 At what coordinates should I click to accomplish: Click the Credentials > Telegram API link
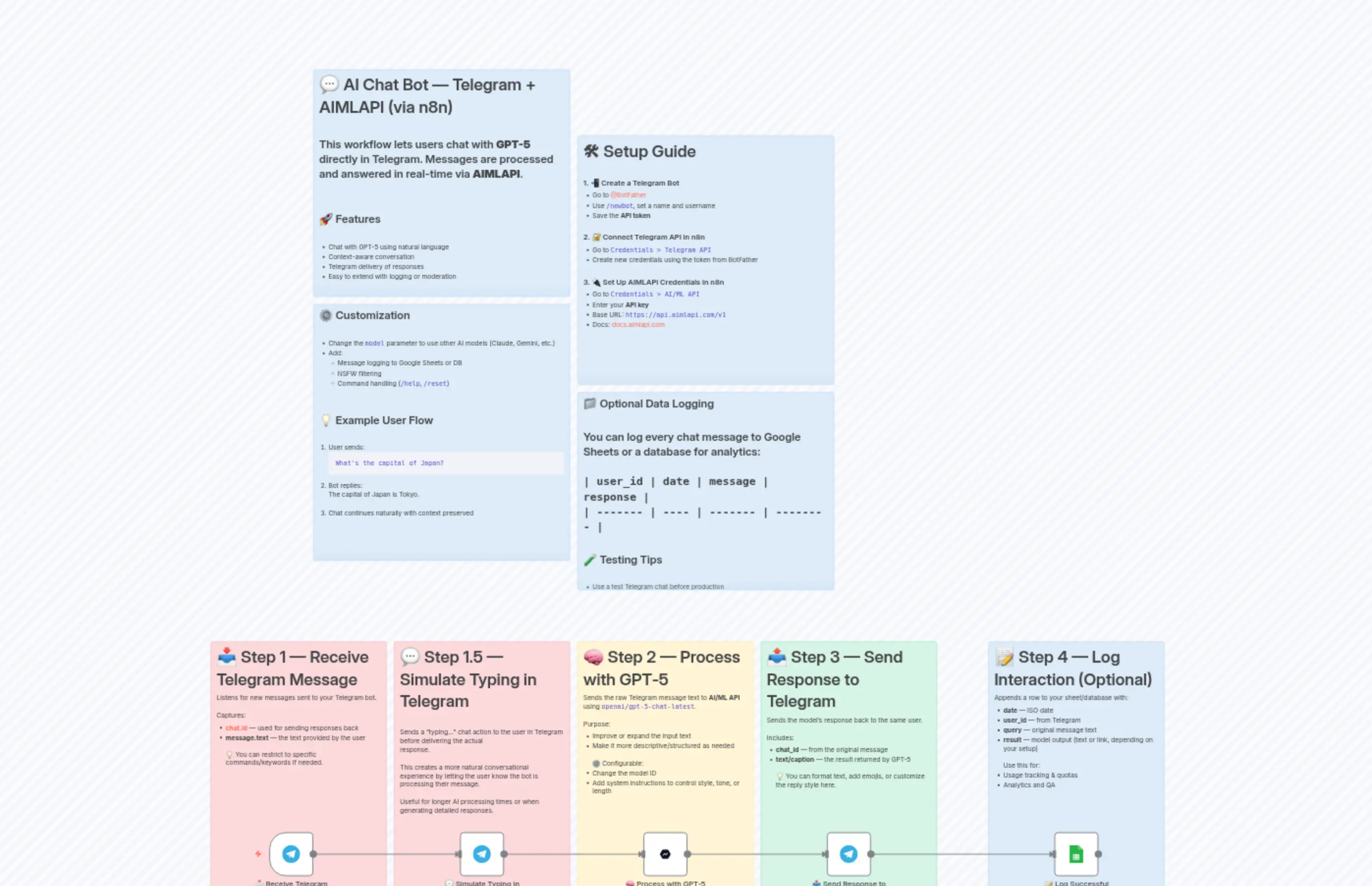click(x=660, y=250)
